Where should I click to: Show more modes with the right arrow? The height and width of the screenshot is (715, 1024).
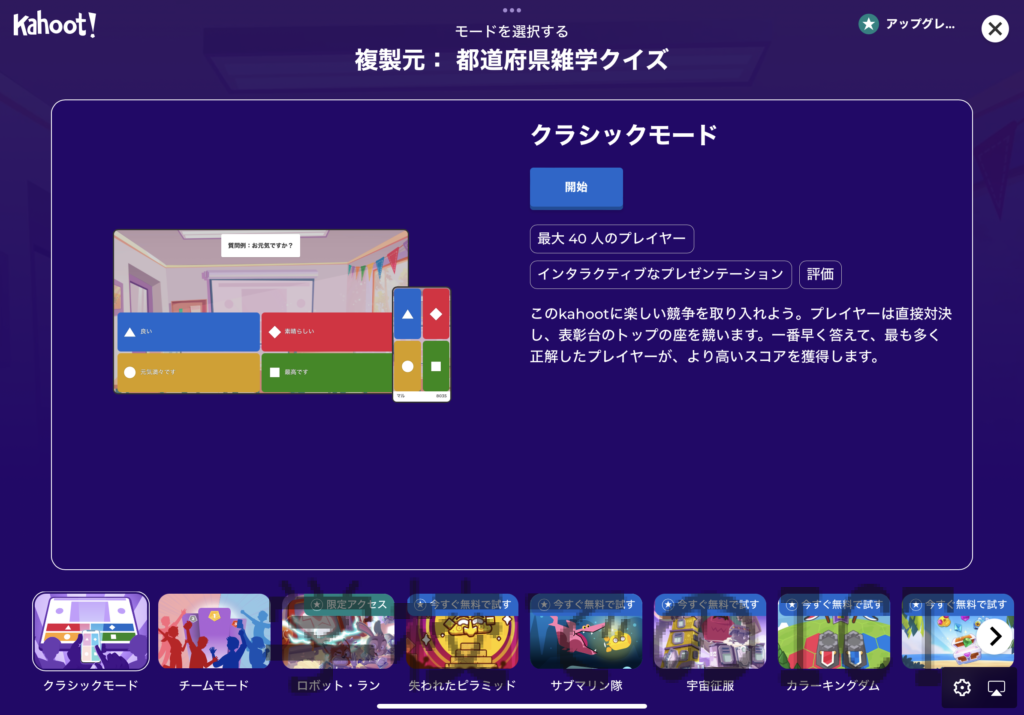click(x=995, y=635)
